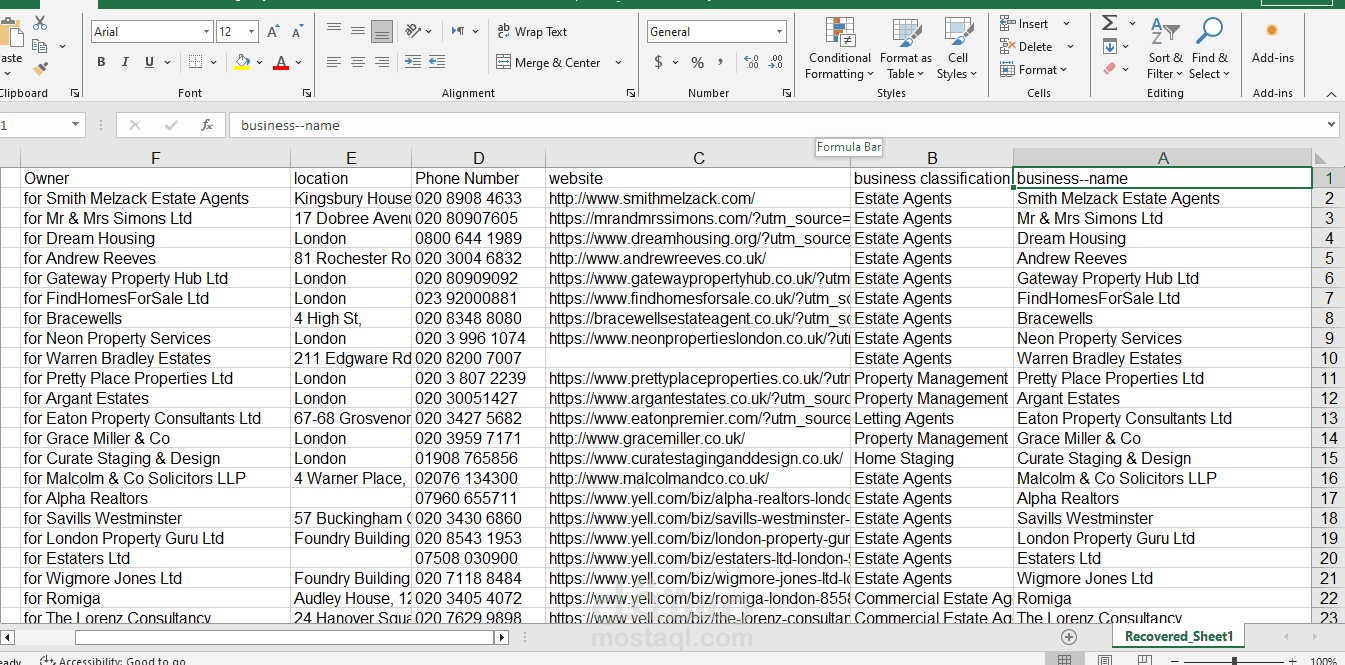Expand the formula bar arrow
This screenshot has height=665, width=1345.
1331,125
